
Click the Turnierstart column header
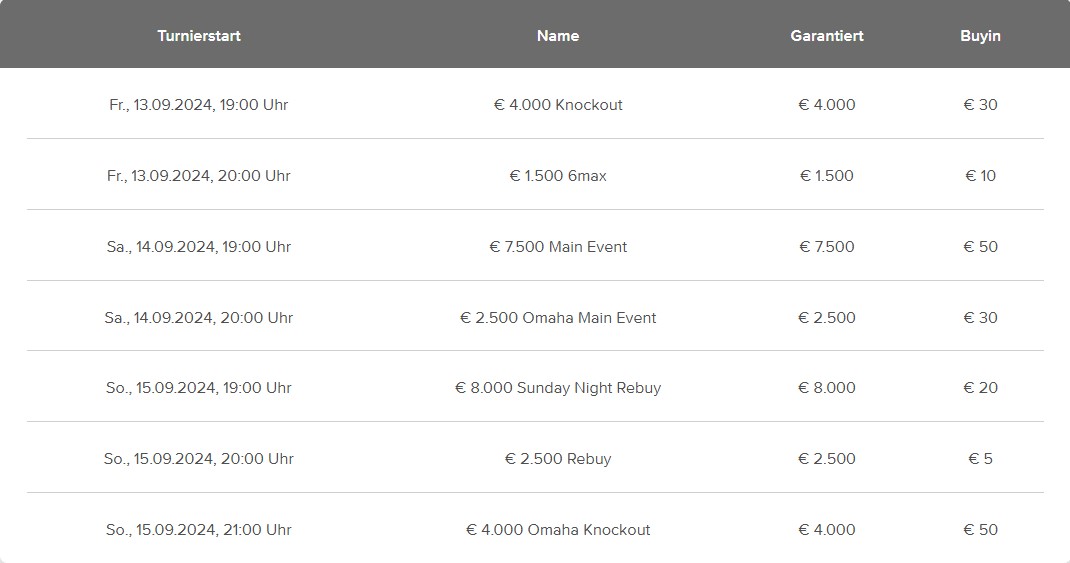199,35
